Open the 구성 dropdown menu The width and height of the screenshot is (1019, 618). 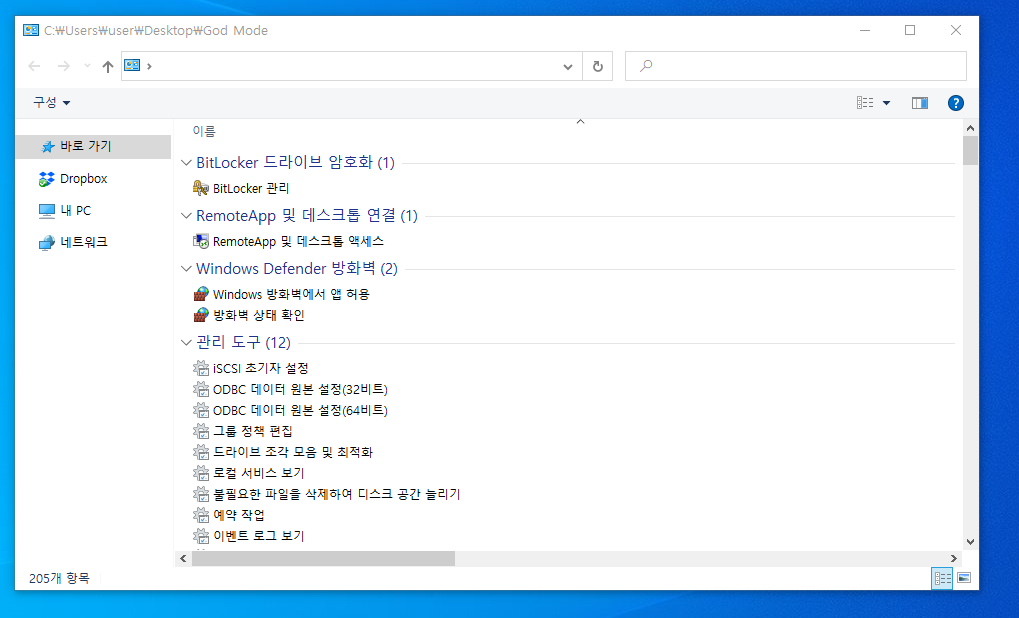click(x=51, y=103)
